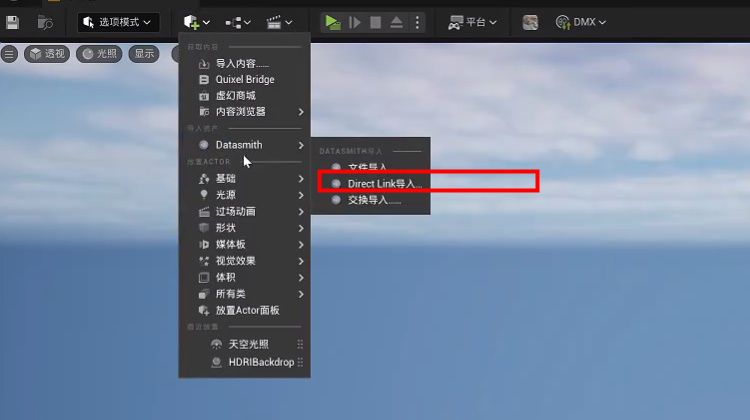
Task: Click the green Play button
Action: pyautogui.click(x=330, y=21)
